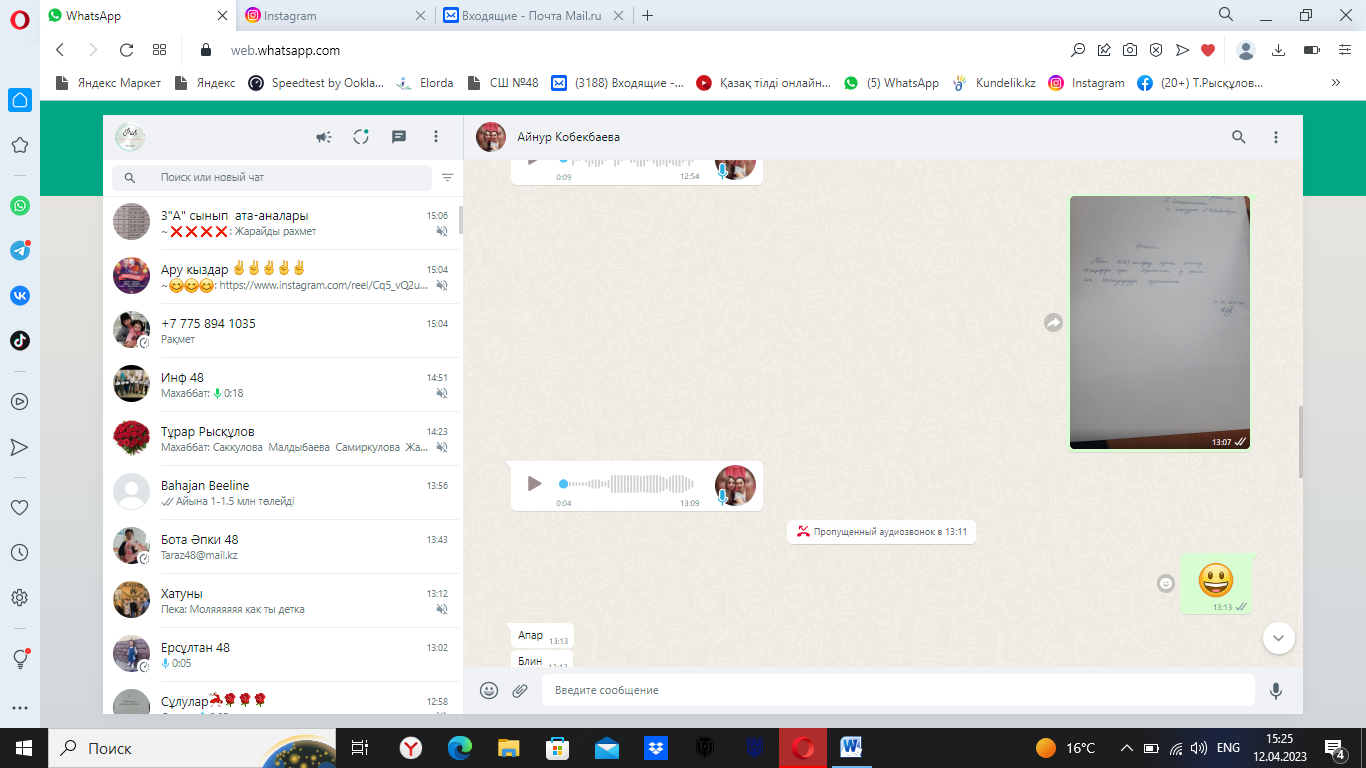Viewport: 1366px width, 768px height.
Task: Open the Opera speed dial grid
Action: (159, 50)
